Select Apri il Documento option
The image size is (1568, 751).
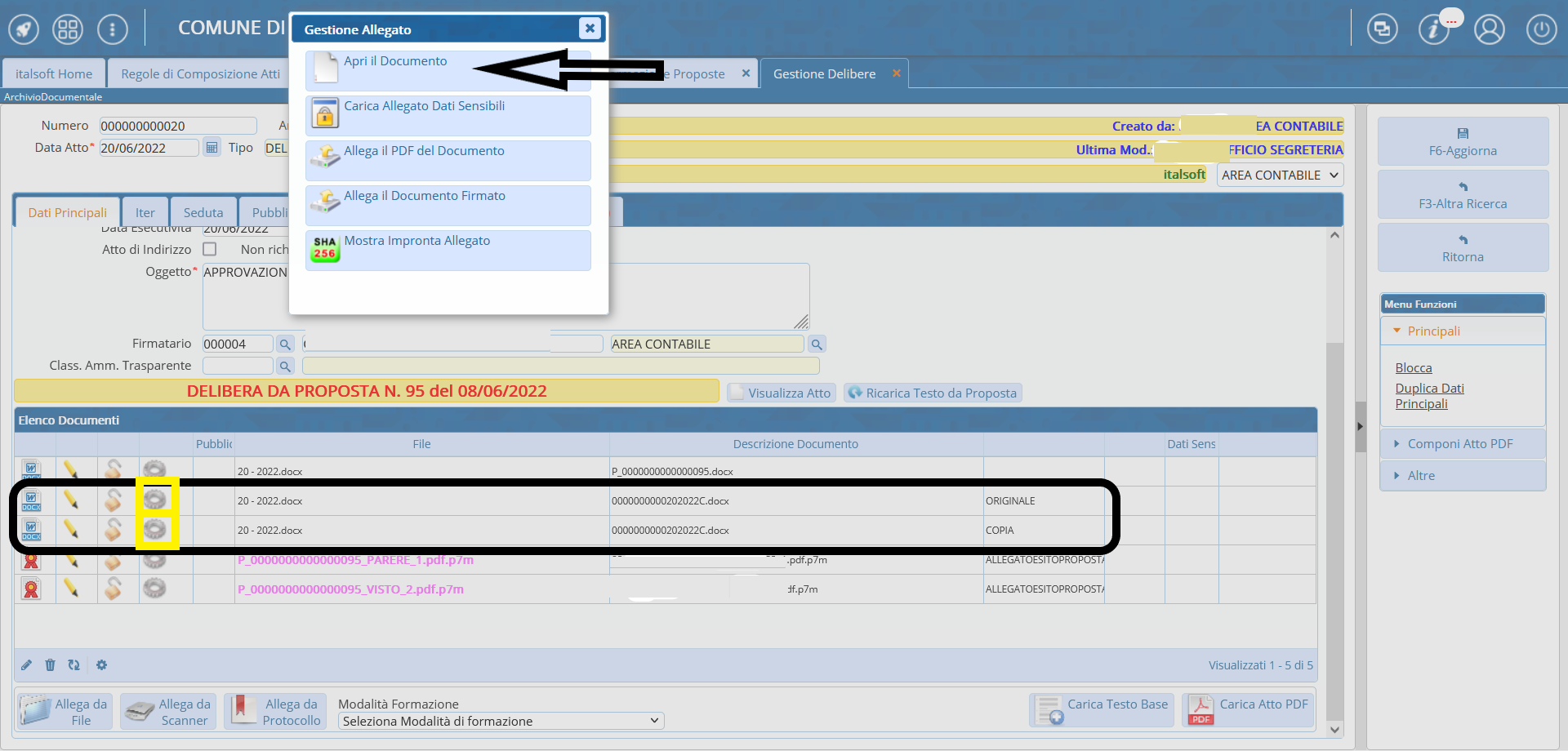pos(395,62)
